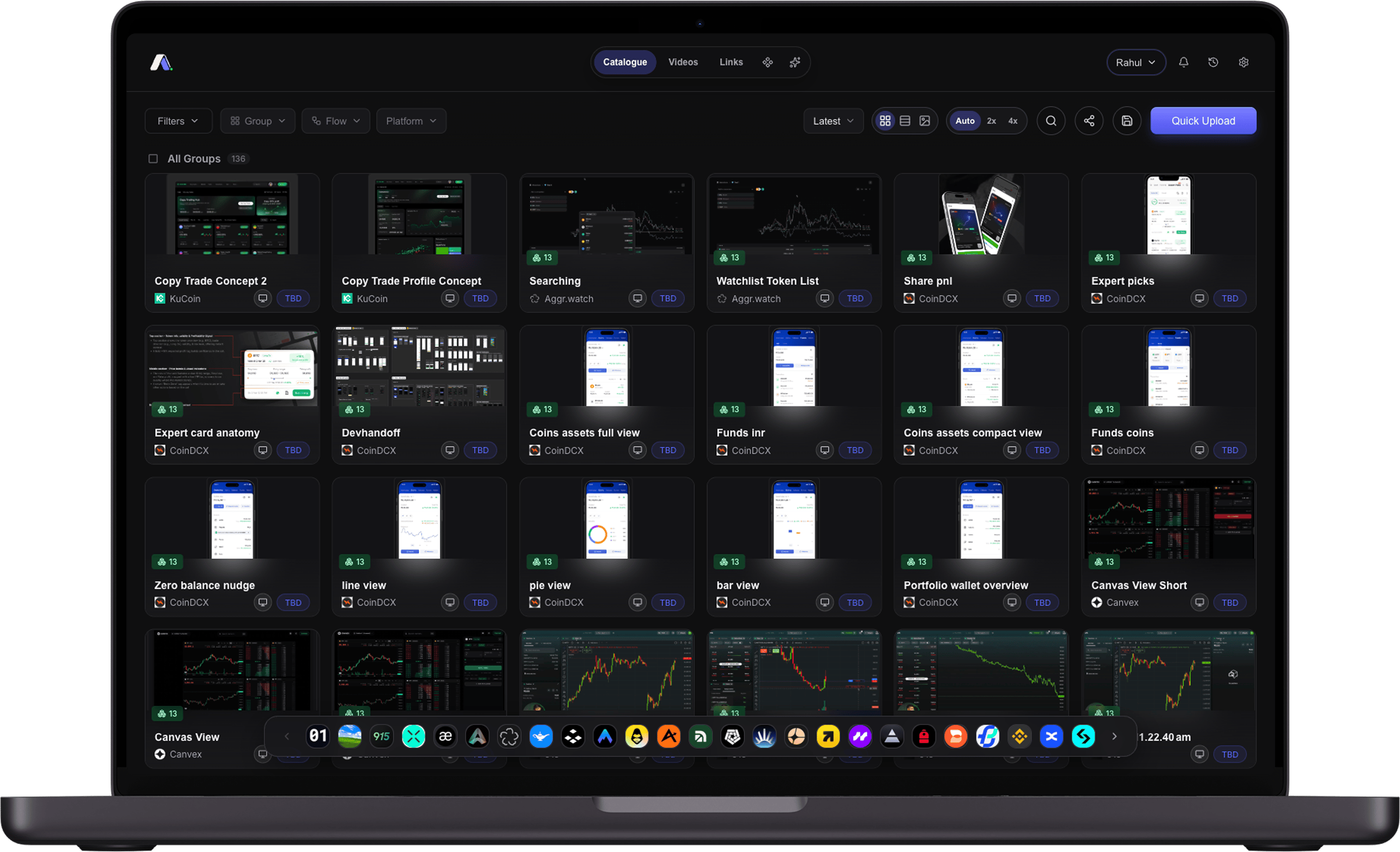
Task: Select the '915' dock icon
Action: click(381, 736)
